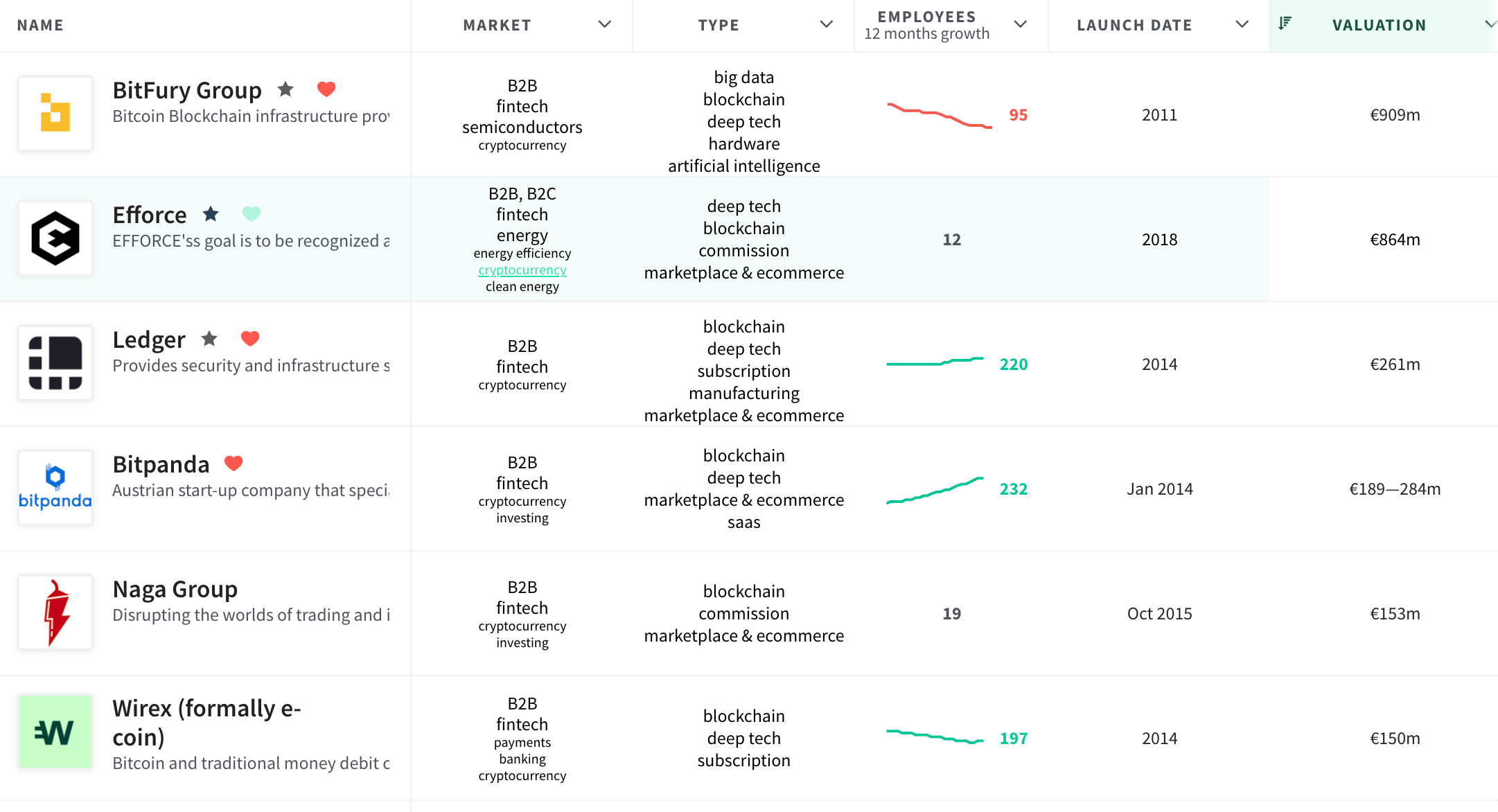The height and width of the screenshot is (812, 1498).
Task: Toggle the red heart beside Bitpanda
Action: click(233, 464)
